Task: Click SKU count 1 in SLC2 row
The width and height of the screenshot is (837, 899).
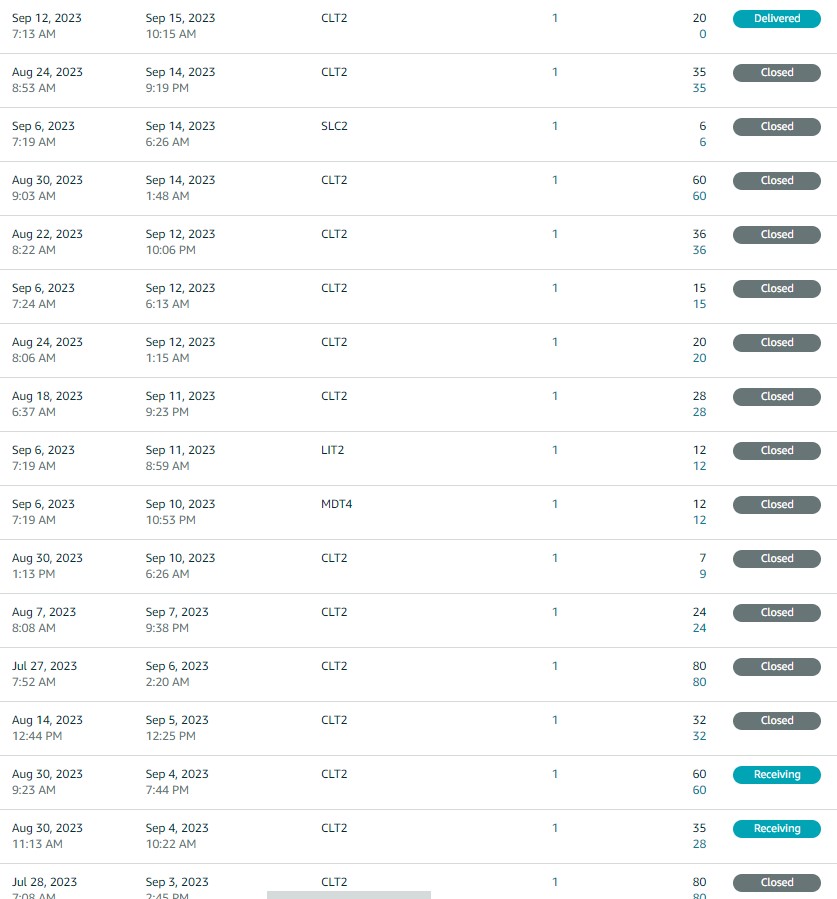Action: tap(554, 126)
